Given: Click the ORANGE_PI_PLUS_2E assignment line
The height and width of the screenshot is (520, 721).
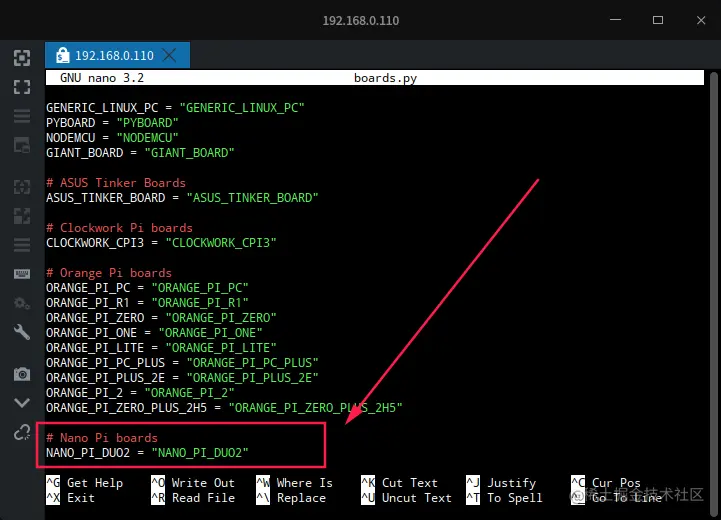Looking at the screenshot, I should (182, 377).
